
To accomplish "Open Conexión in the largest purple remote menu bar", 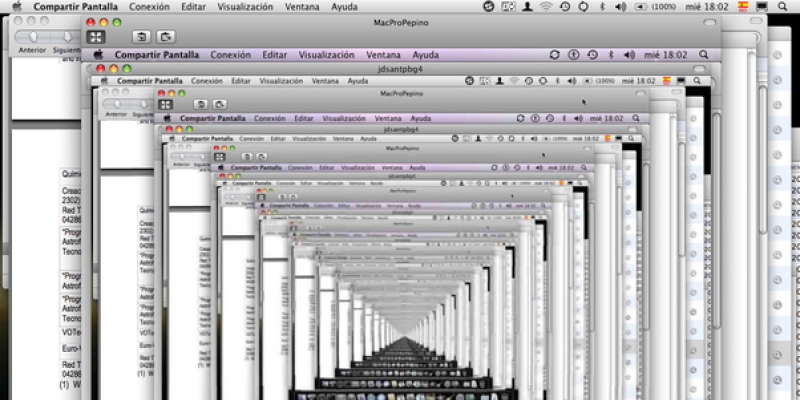I will [231, 55].
